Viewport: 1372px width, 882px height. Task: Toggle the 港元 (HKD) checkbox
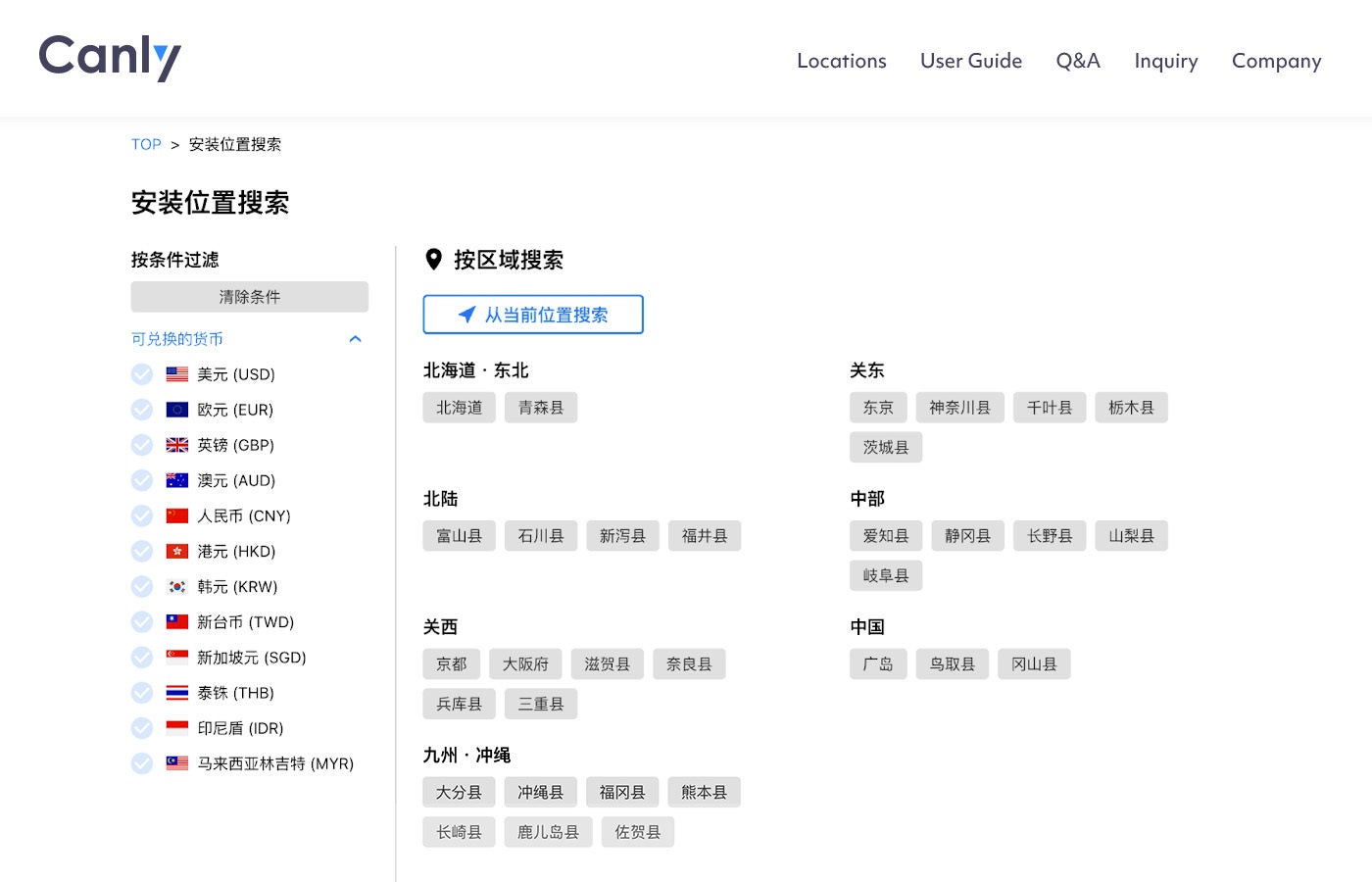(x=142, y=551)
